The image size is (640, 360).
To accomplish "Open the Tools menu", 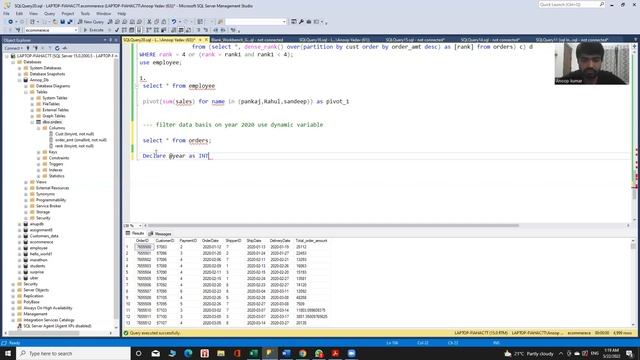I will pyautogui.click(x=85, y=13).
